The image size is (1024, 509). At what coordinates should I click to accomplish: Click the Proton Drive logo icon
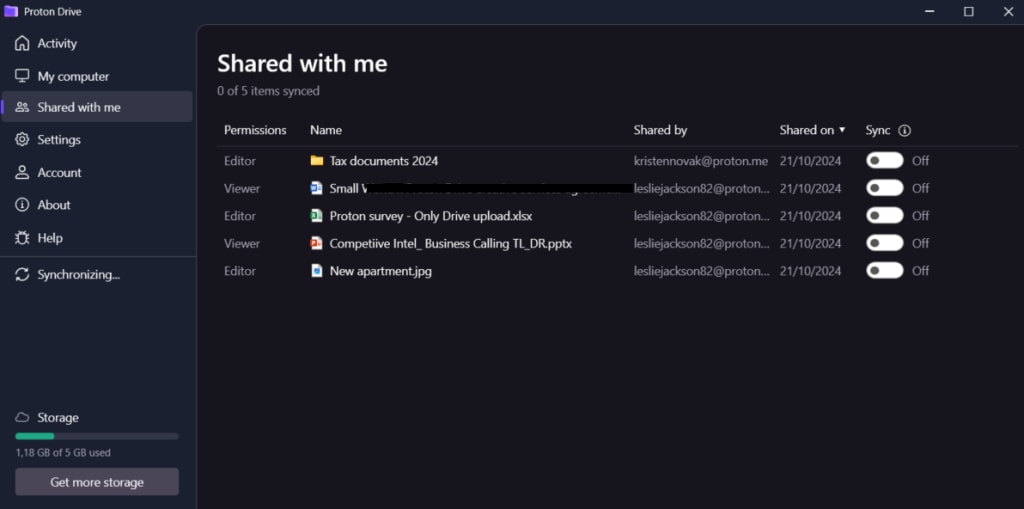tap(10, 11)
